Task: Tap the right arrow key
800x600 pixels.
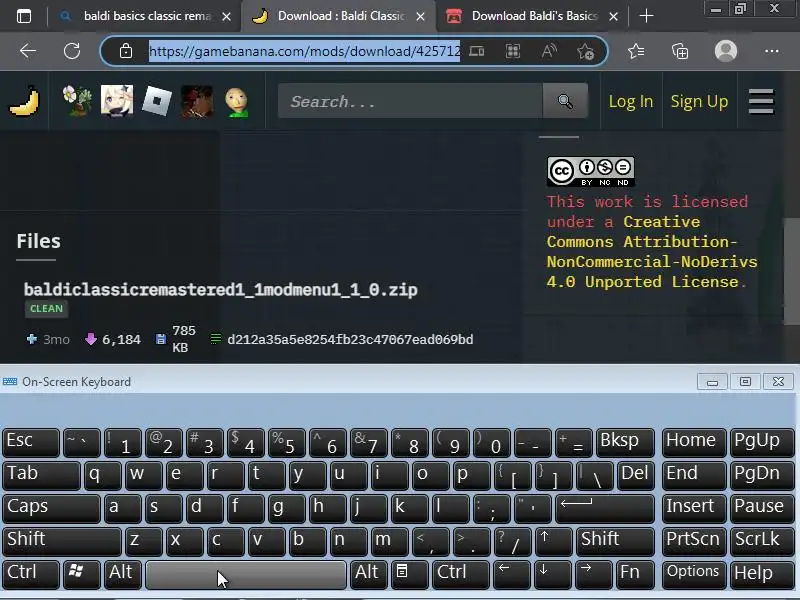Action: click(594, 574)
